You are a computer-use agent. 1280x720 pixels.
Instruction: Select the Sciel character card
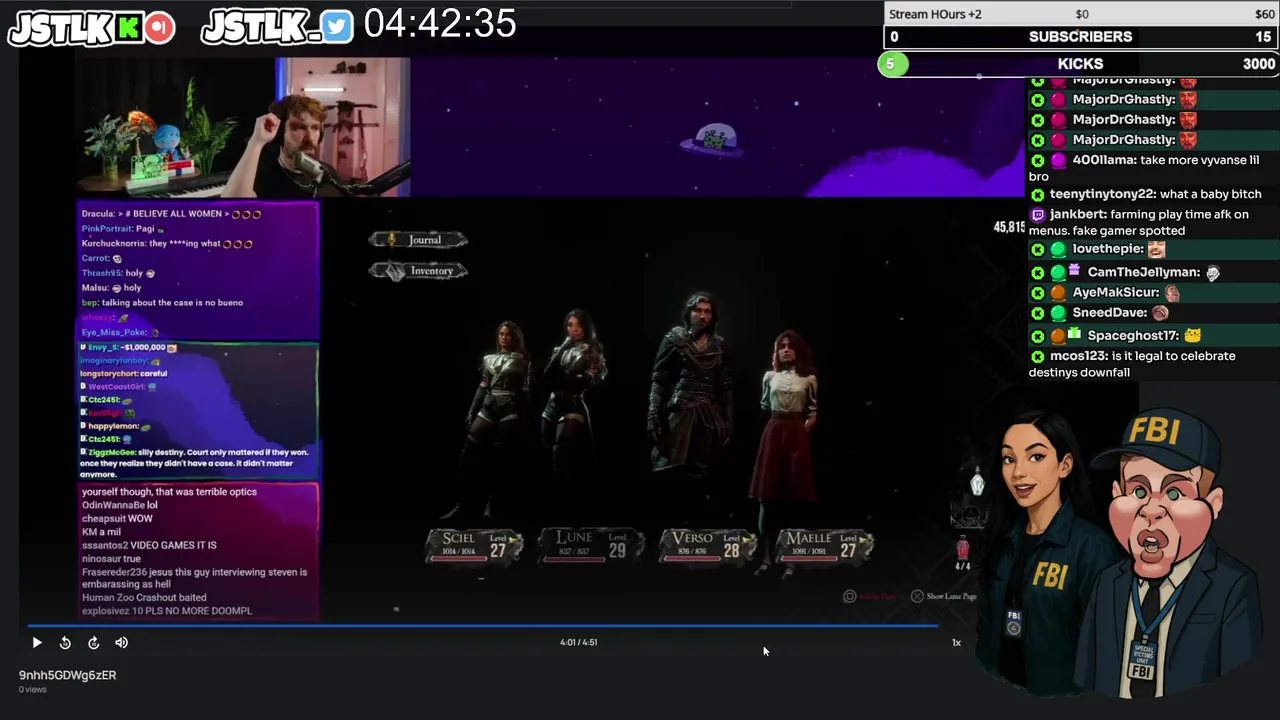[x=474, y=545]
